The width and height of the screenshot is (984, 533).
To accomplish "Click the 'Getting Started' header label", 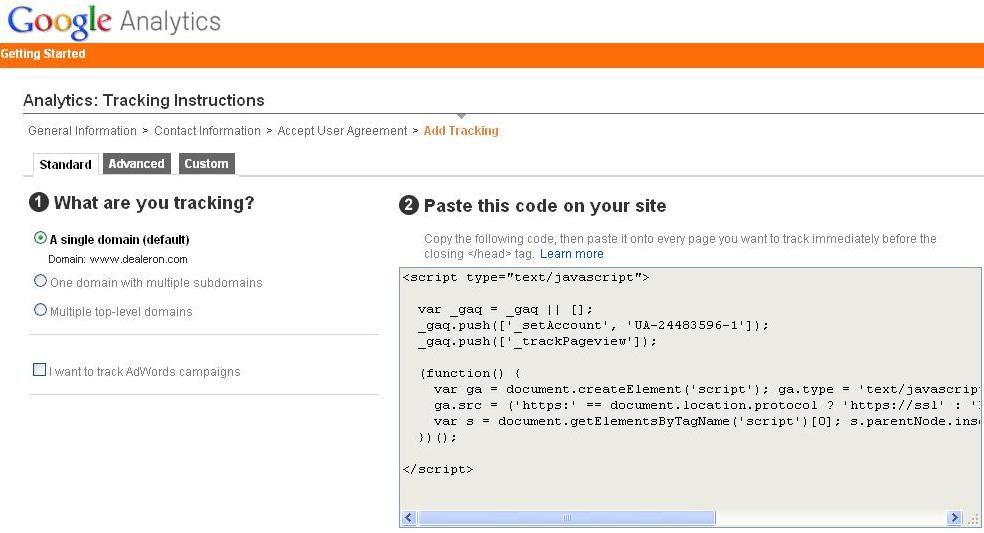I will point(43,54).
